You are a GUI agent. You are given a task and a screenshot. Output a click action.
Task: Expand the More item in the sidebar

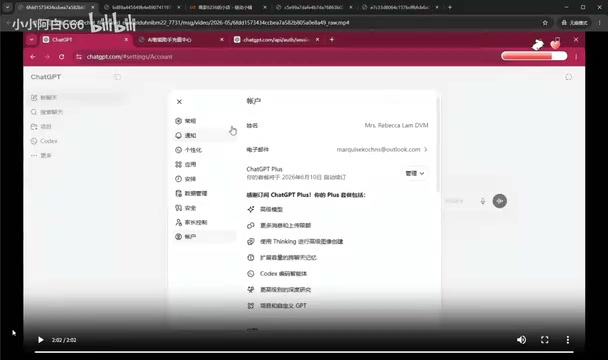click(x=41, y=156)
